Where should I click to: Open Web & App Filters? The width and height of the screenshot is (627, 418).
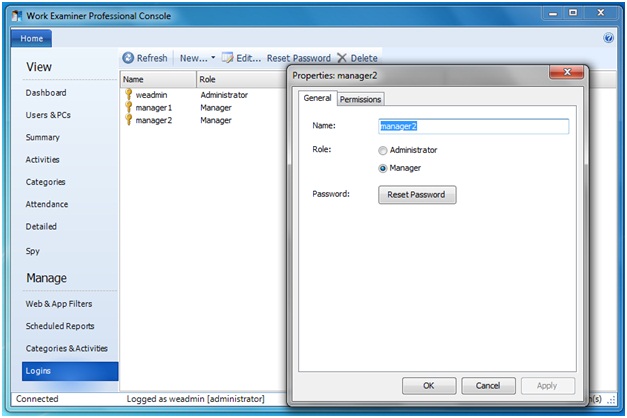pos(59,304)
